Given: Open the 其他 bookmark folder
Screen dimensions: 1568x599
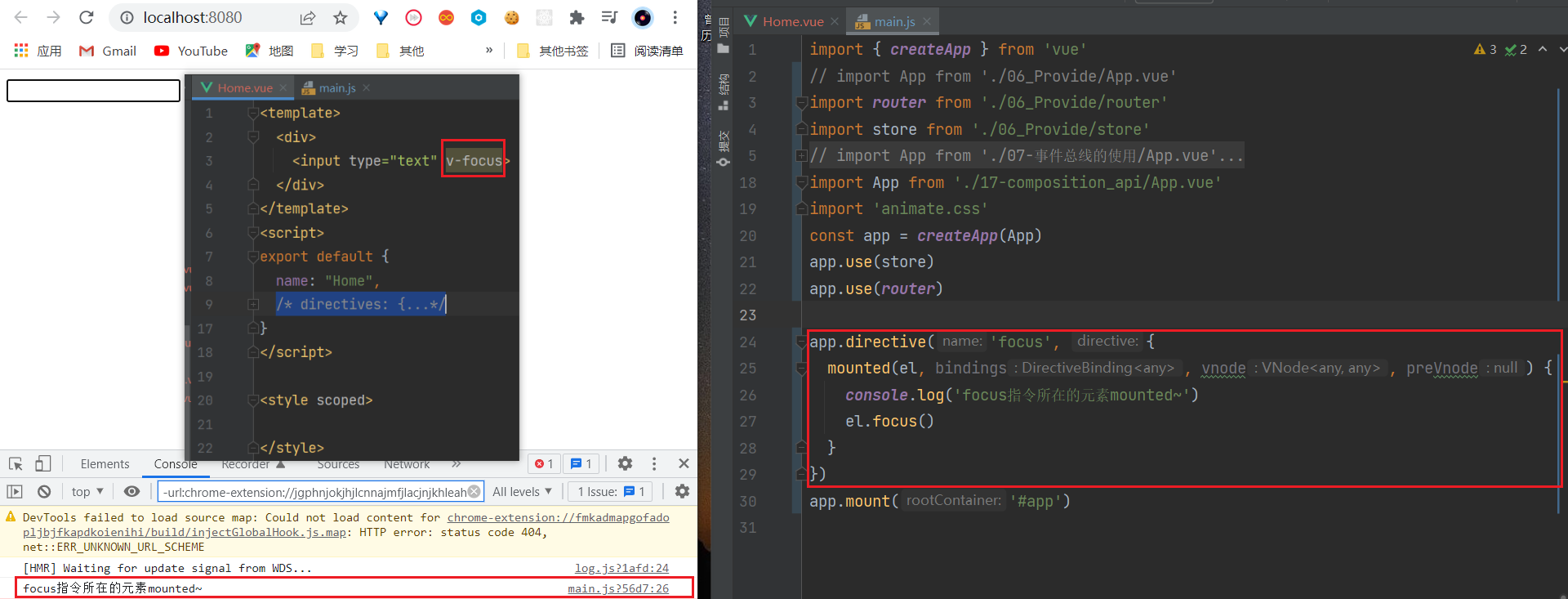Looking at the screenshot, I should (400, 51).
